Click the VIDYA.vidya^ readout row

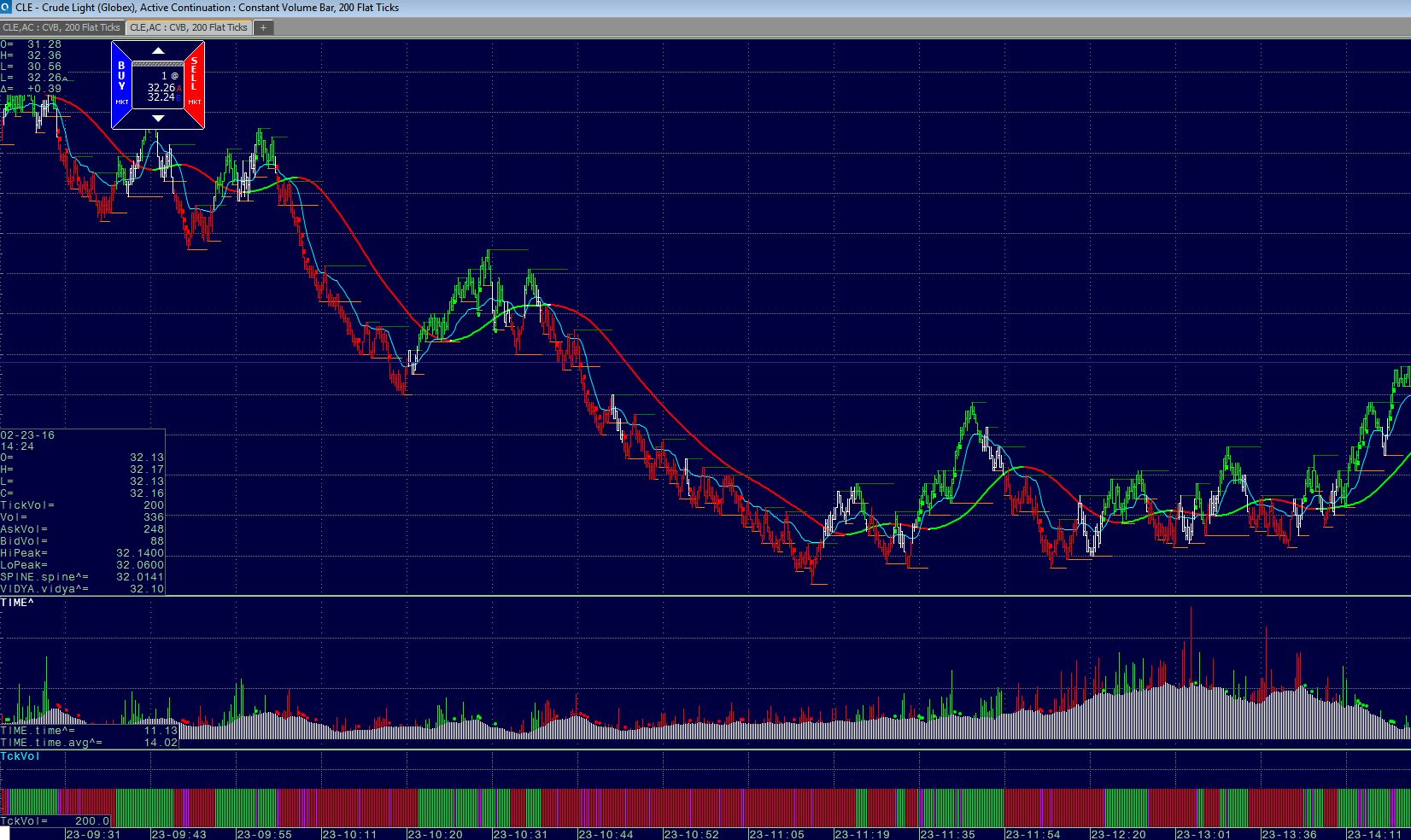[x=82, y=589]
